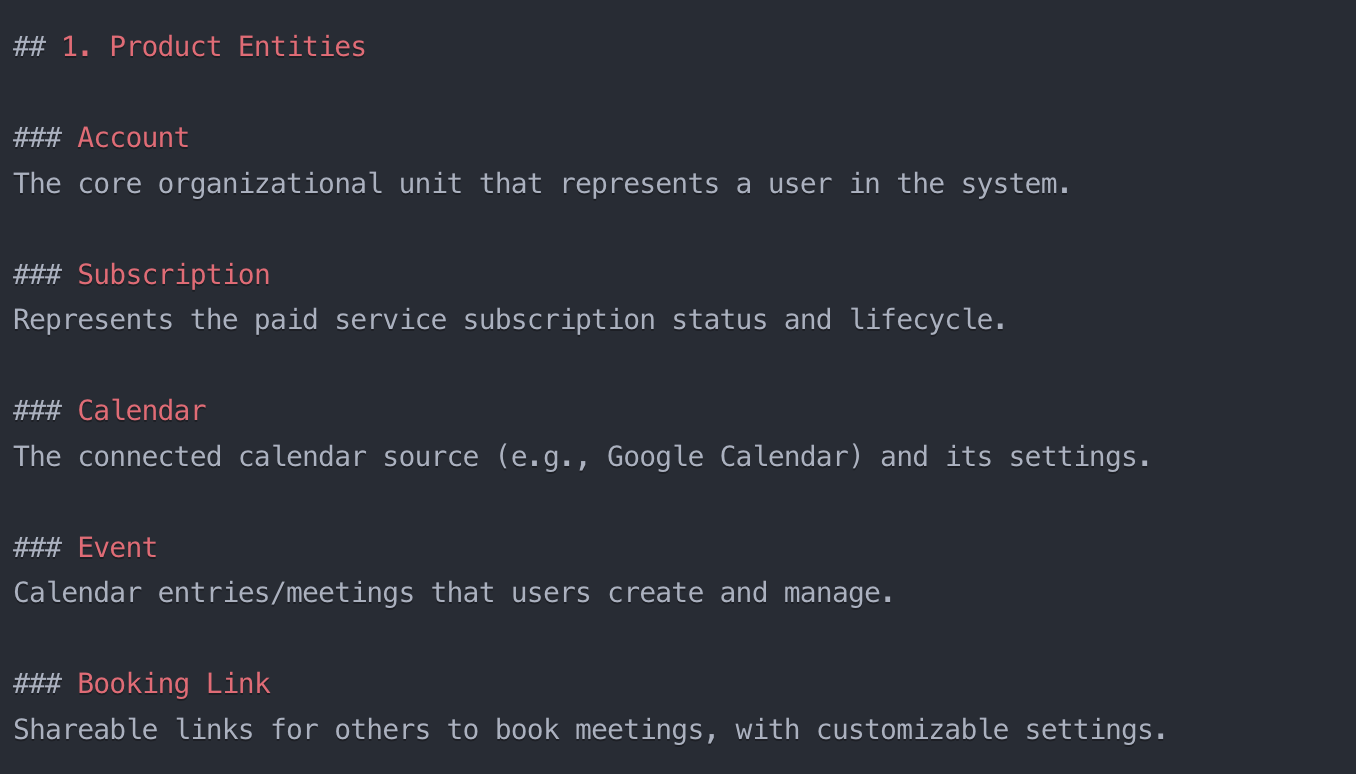Place cursor on the "##" before Product Entities

click(x=29, y=47)
